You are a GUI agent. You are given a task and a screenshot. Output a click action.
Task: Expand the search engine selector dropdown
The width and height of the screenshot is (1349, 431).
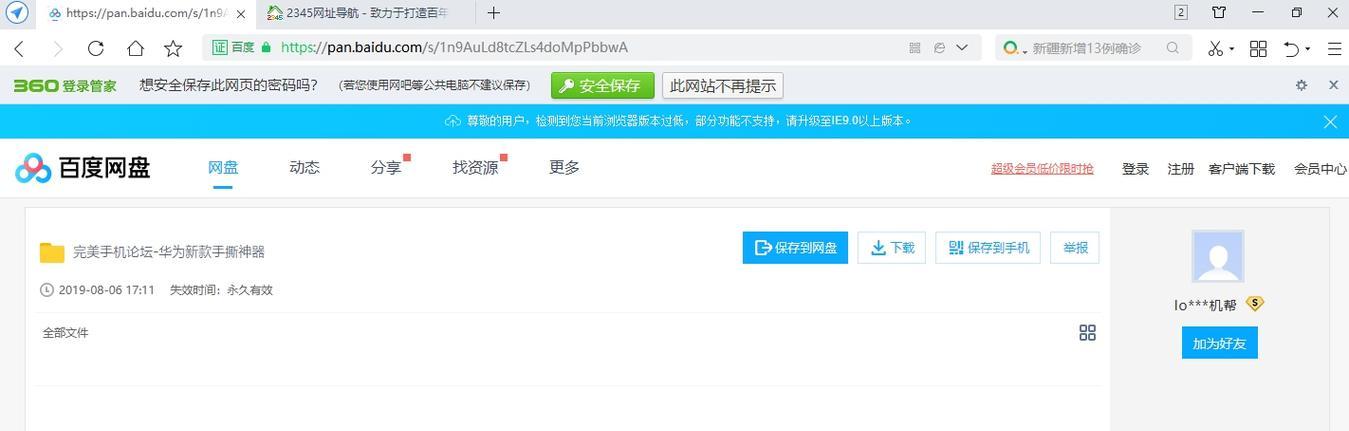coord(1025,50)
